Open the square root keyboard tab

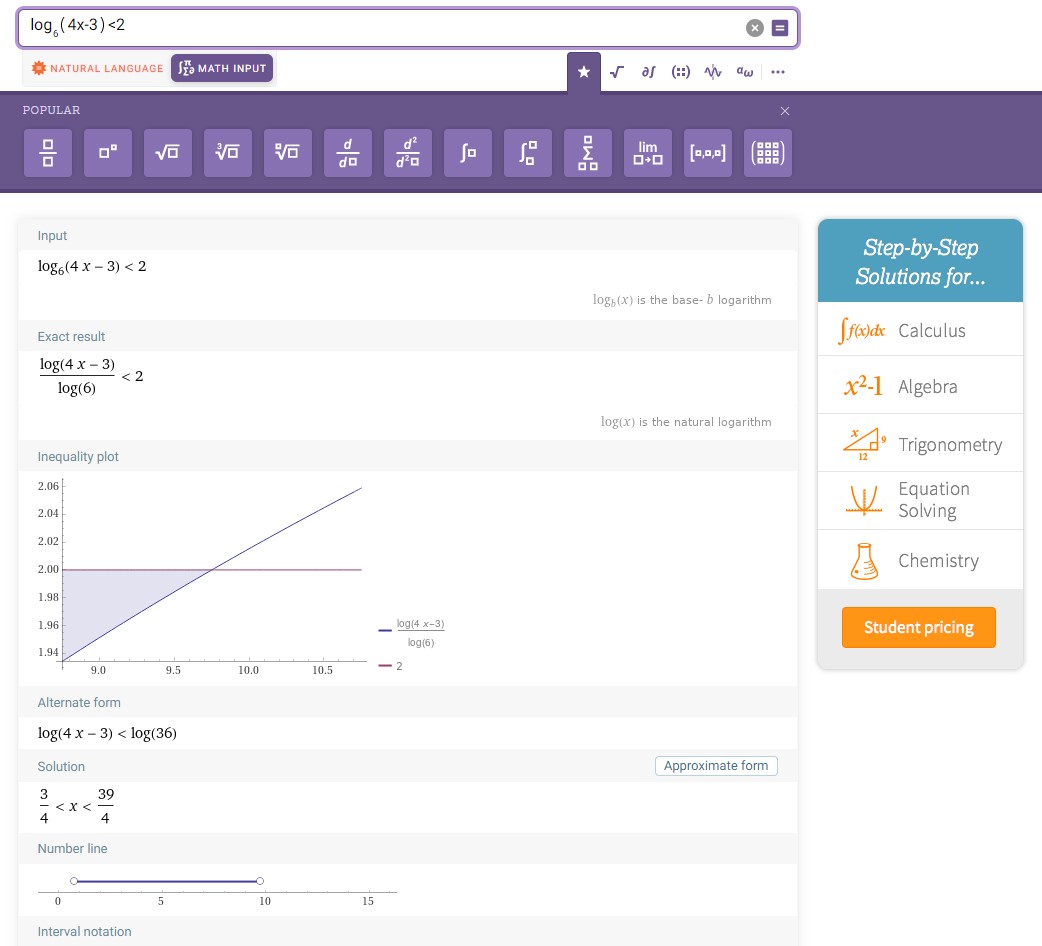coord(617,72)
